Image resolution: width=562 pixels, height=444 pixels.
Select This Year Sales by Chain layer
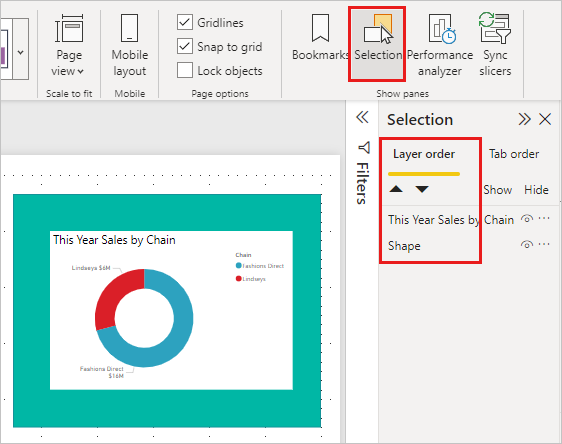tap(451, 220)
